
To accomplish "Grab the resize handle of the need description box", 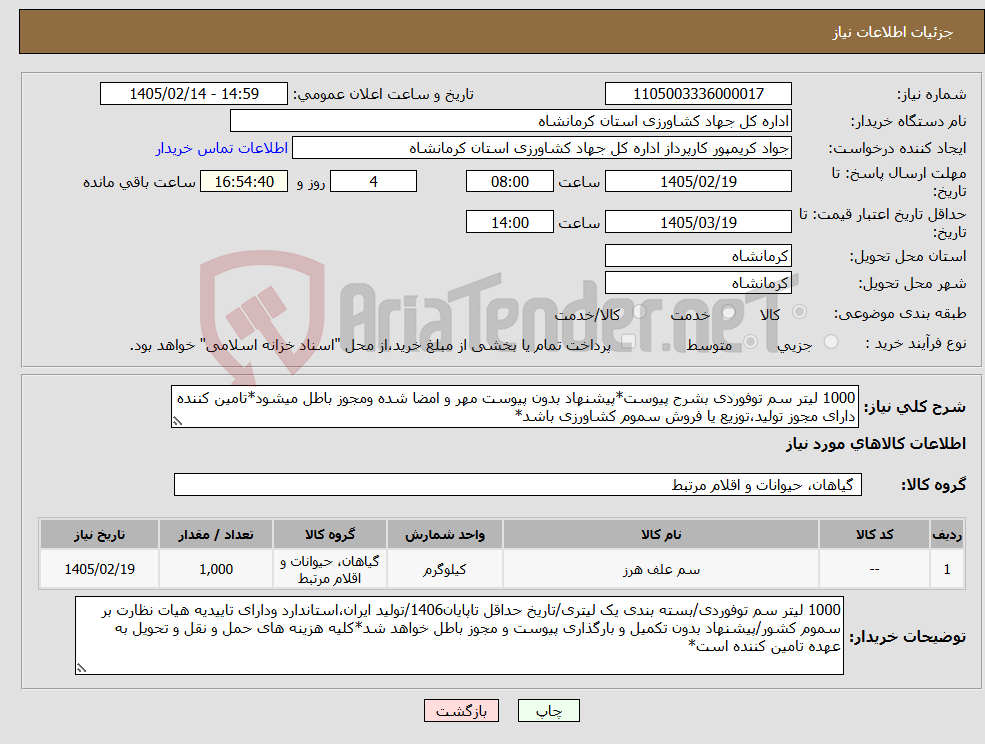I will coord(177,421).
